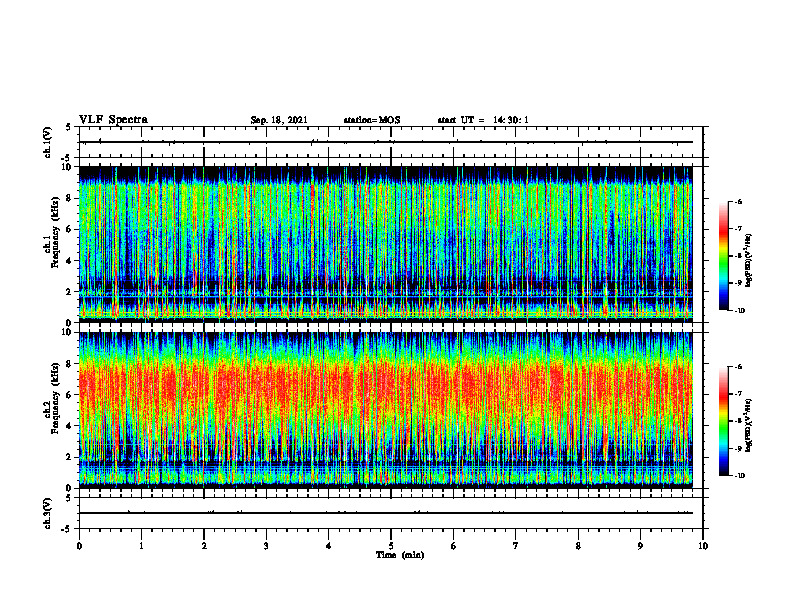Click the "Time (min)" x-axis label
Viewport: 792px width, 612px height.
pyautogui.click(x=400, y=555)
